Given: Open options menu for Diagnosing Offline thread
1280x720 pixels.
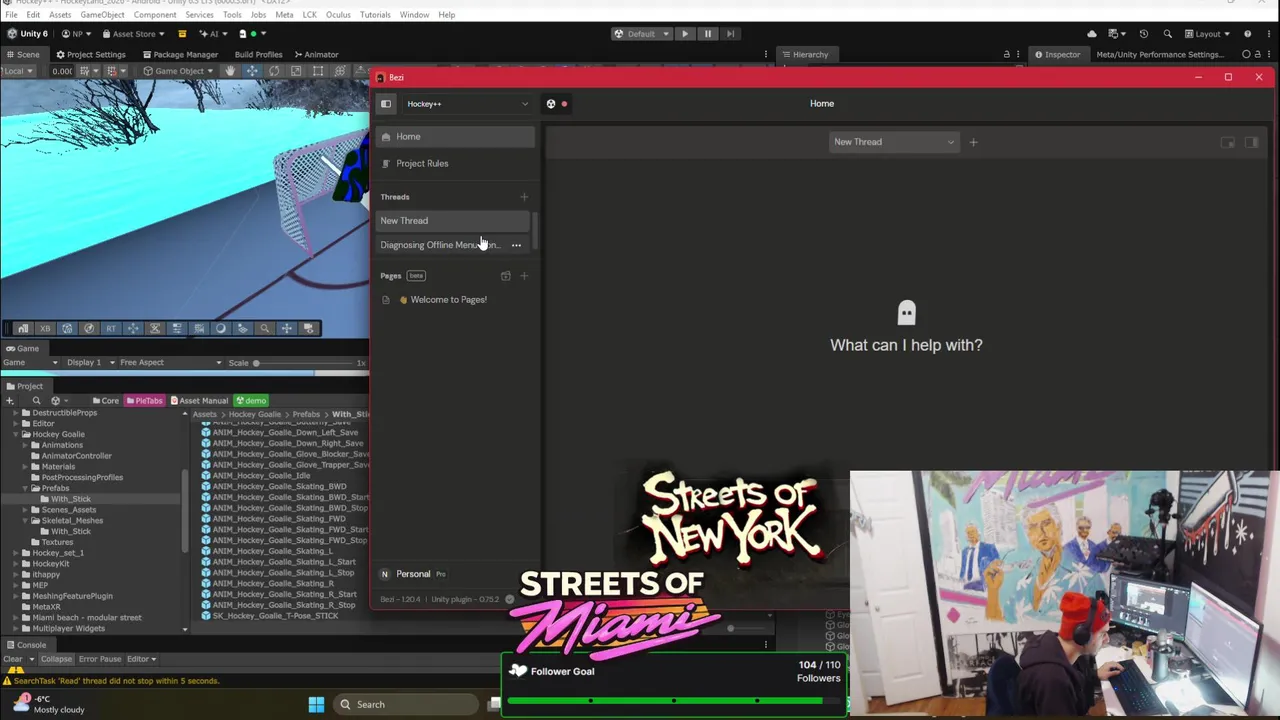Looking at the screenshot, I should point(516,245).
